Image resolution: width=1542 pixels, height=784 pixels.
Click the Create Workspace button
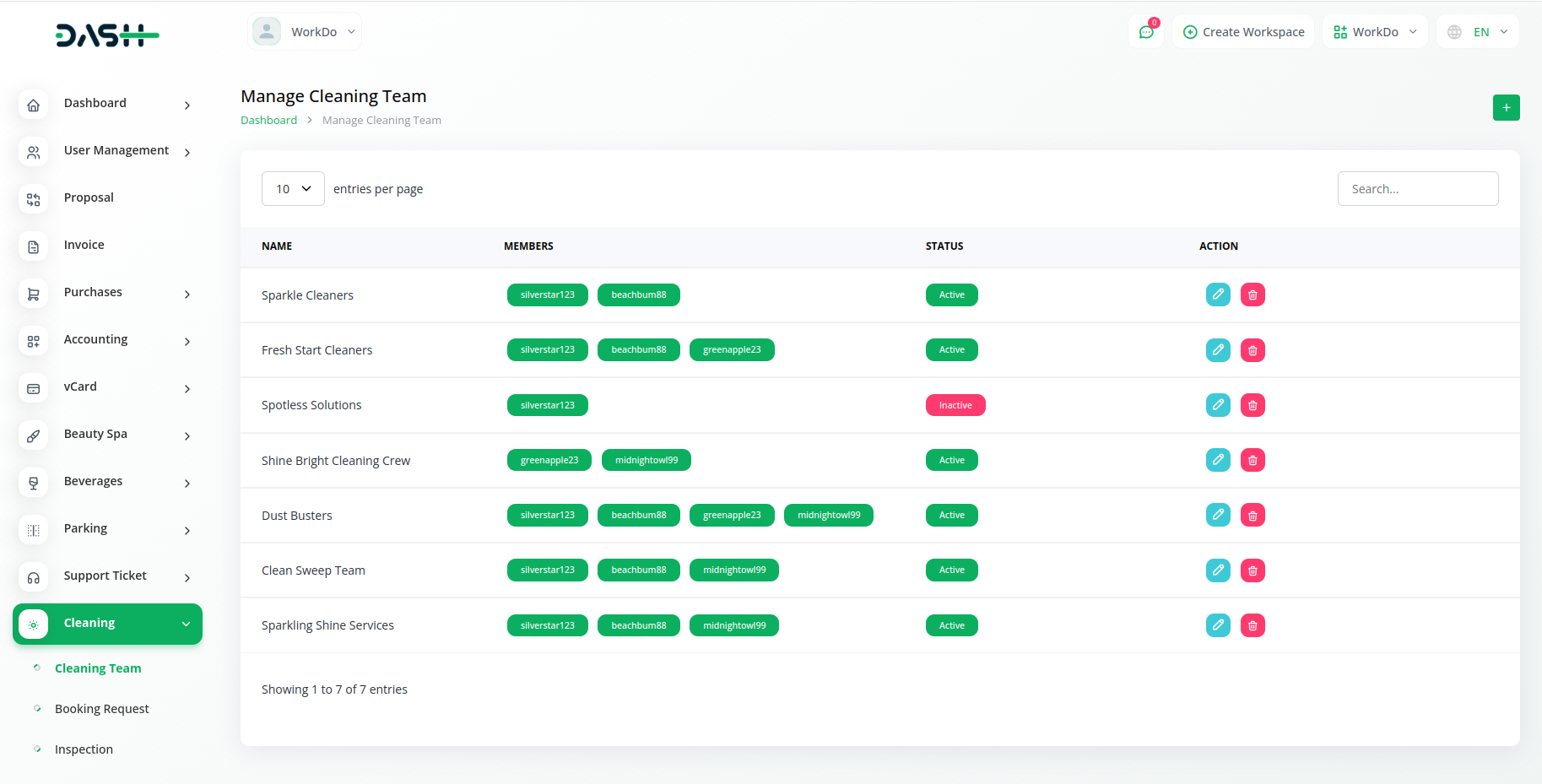point(1243,32)
